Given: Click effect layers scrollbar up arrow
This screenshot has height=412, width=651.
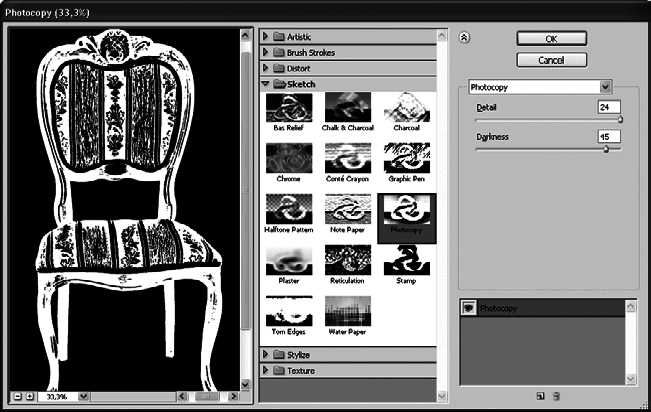Looking at the screenshot, I should pyautogui.click(x=631, y=306).
